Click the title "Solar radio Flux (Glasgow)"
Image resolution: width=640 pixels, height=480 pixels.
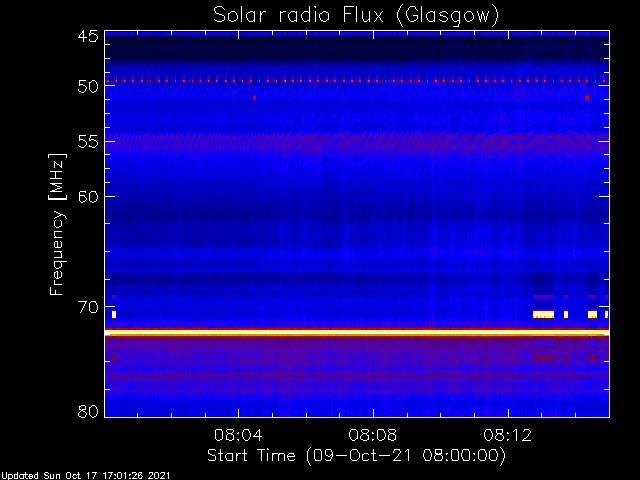coord(356,16)
